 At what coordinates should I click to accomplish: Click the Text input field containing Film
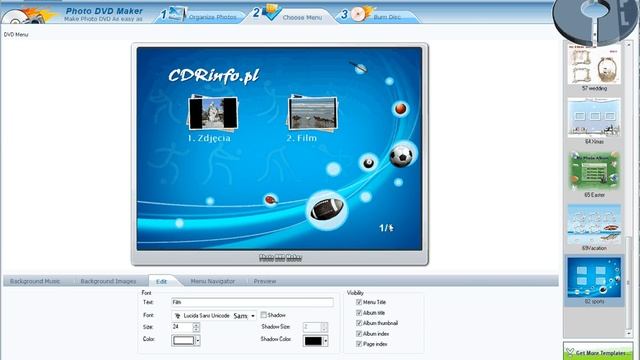tap(252, 302)
